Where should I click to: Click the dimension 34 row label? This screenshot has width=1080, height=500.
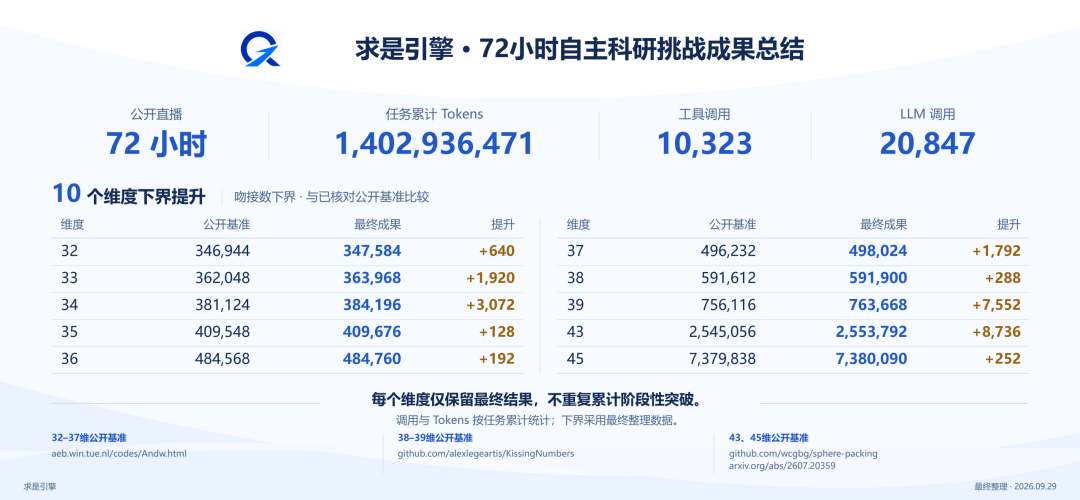(x=70, y=305)
